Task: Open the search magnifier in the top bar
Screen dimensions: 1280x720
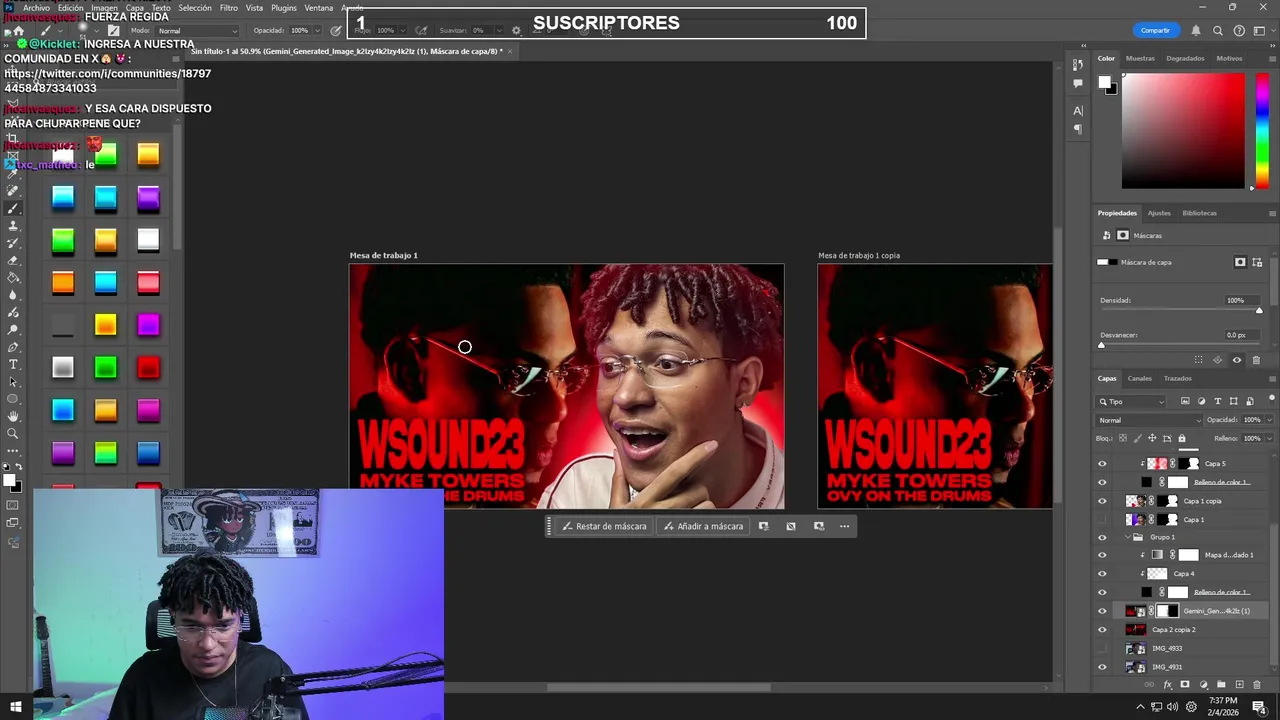Action: (x=1218, y=30)
